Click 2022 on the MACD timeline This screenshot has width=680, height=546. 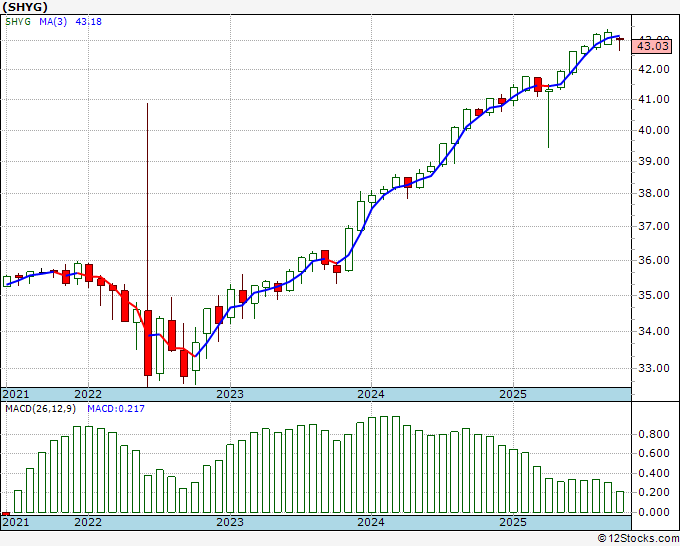[88, 522]
